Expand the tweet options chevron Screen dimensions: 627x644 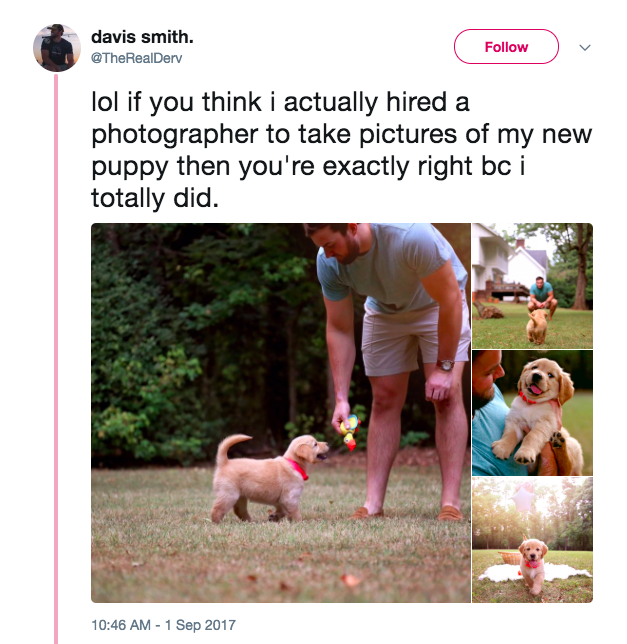(586, 47)
